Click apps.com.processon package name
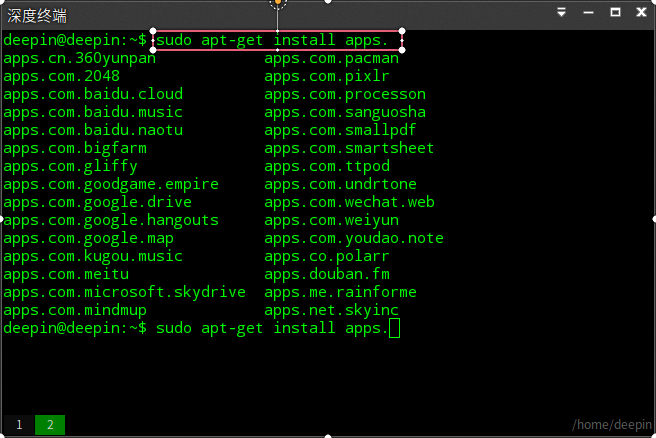Image resolution: width=656 pixels, height=438 pixels. coord(345,94)
